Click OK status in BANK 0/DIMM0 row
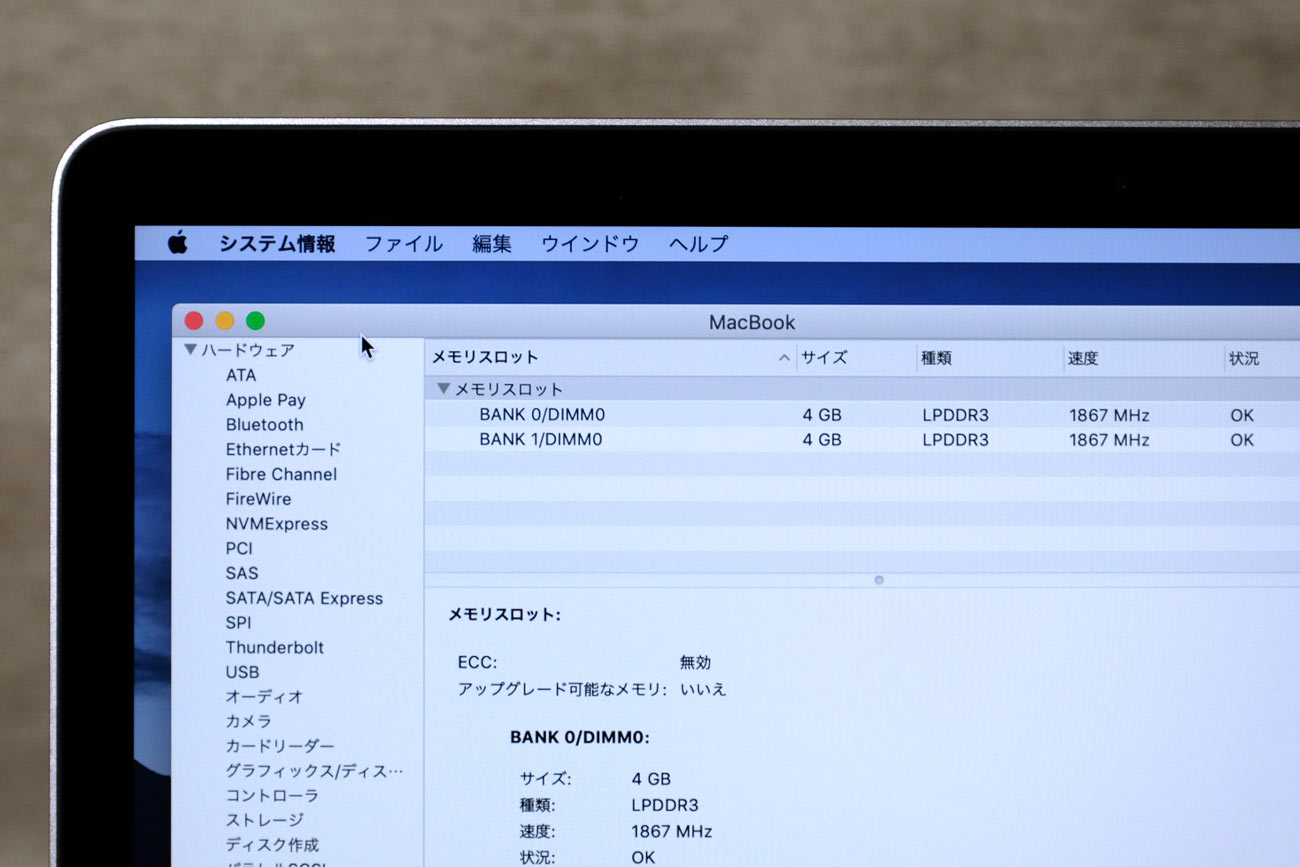The image size is (1300, 867). coord(1242,415)
